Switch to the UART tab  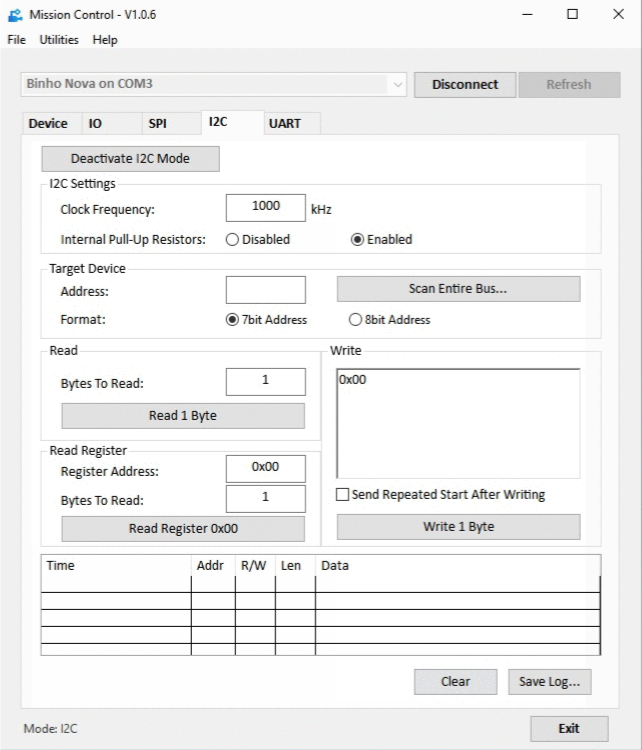tap(285, 124)
